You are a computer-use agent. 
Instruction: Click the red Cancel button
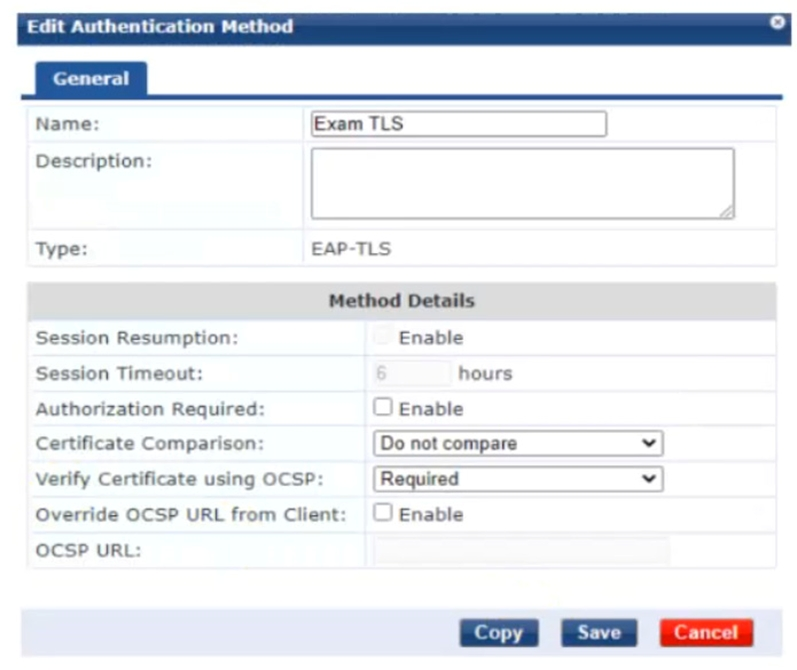[x=706, y=632]
